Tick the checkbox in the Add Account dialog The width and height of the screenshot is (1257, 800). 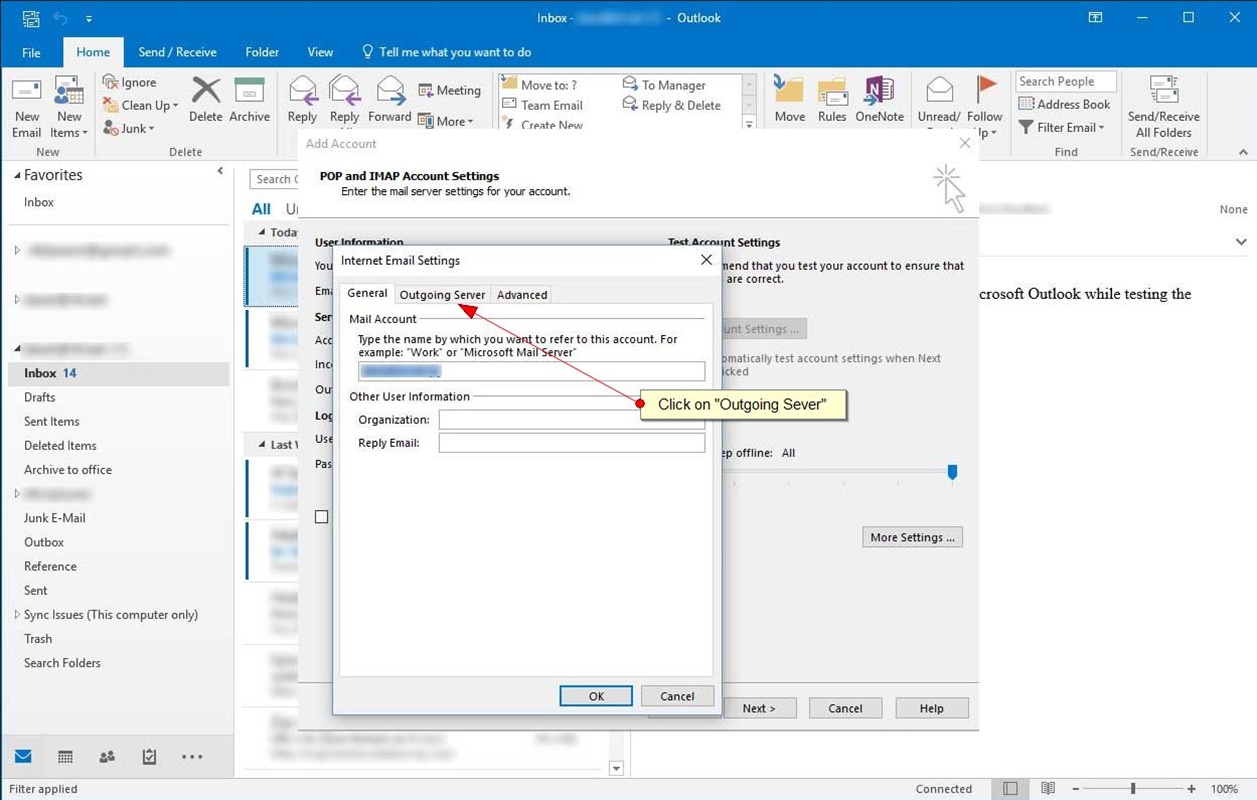[322, 517]
